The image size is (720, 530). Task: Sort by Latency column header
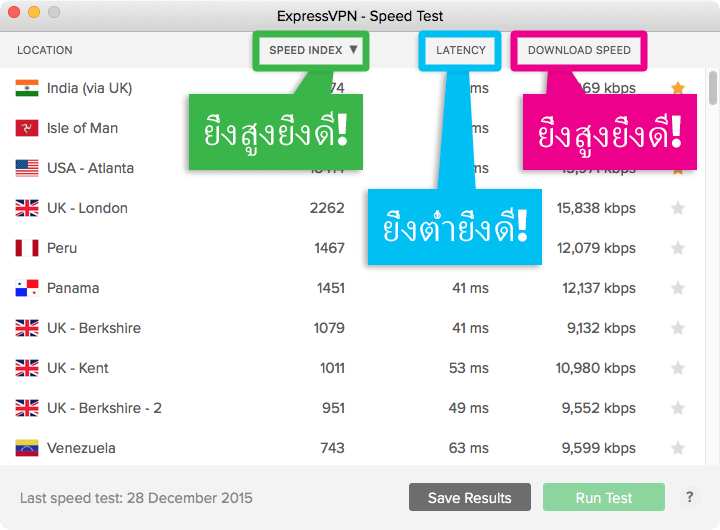461,50
